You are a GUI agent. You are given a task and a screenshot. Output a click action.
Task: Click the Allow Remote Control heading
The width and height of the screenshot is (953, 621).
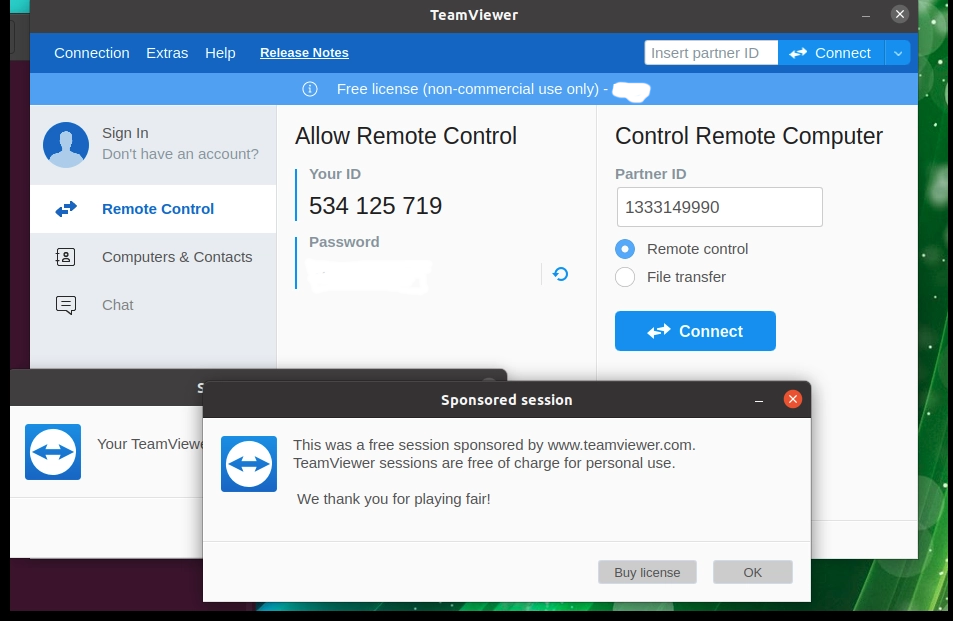406,136
